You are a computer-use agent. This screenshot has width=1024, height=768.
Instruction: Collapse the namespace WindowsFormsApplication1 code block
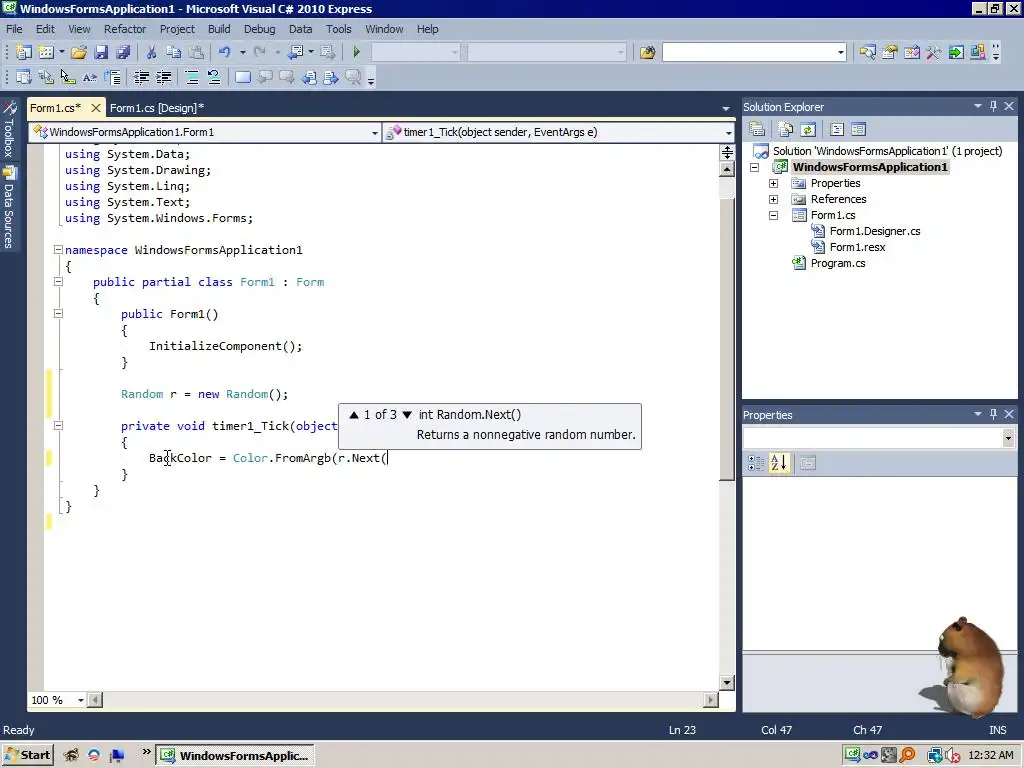tap(58, 249)
